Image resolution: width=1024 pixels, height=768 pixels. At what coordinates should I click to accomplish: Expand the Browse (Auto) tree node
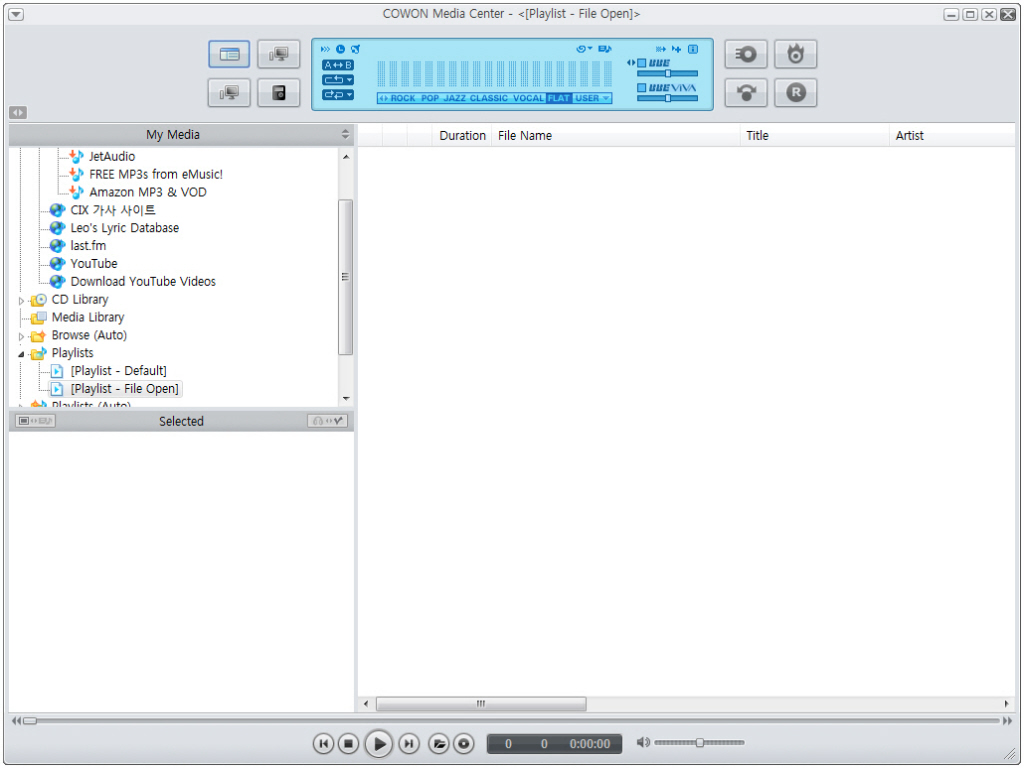[21, 336]
